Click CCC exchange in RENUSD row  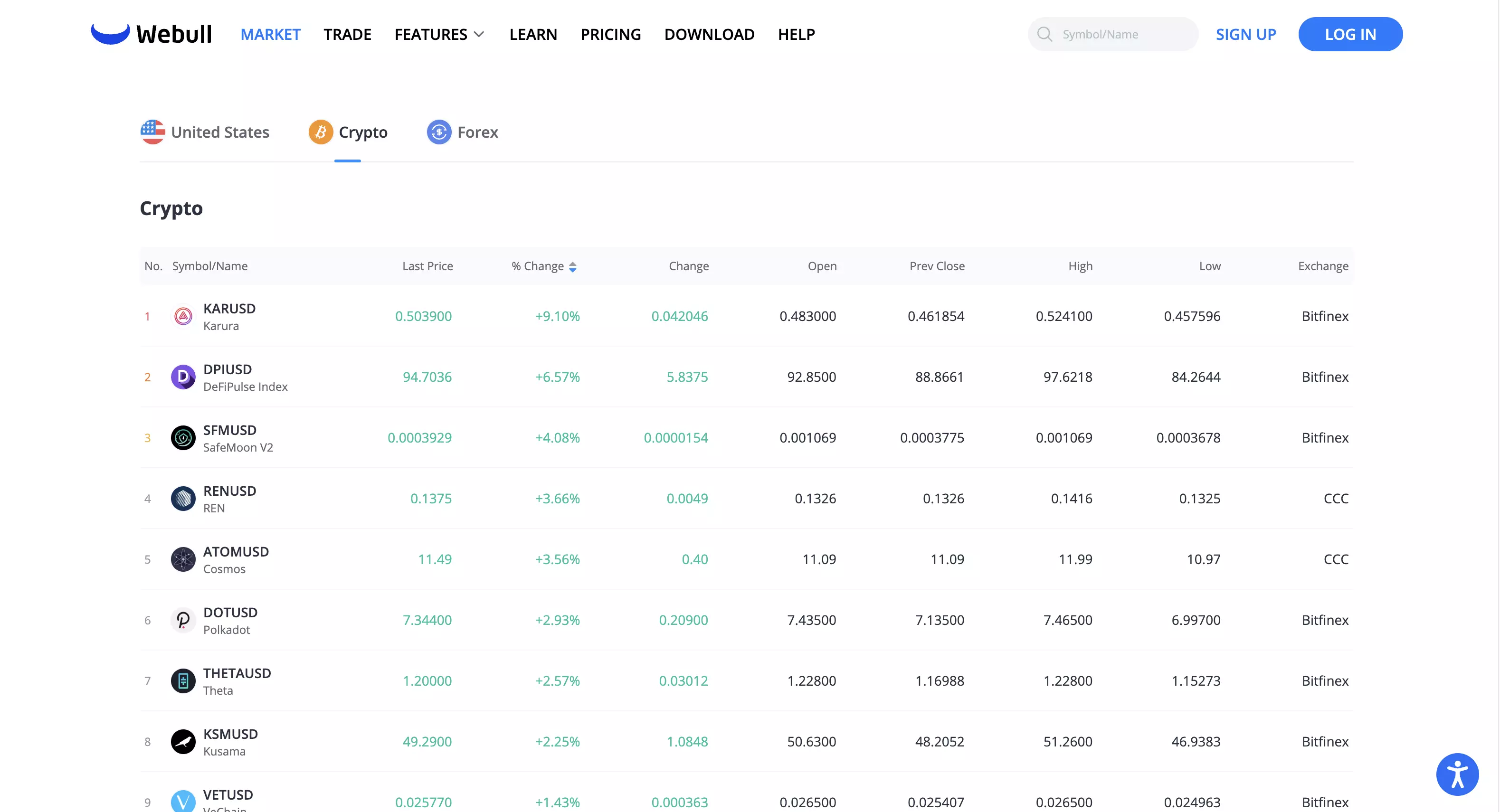1336,499
